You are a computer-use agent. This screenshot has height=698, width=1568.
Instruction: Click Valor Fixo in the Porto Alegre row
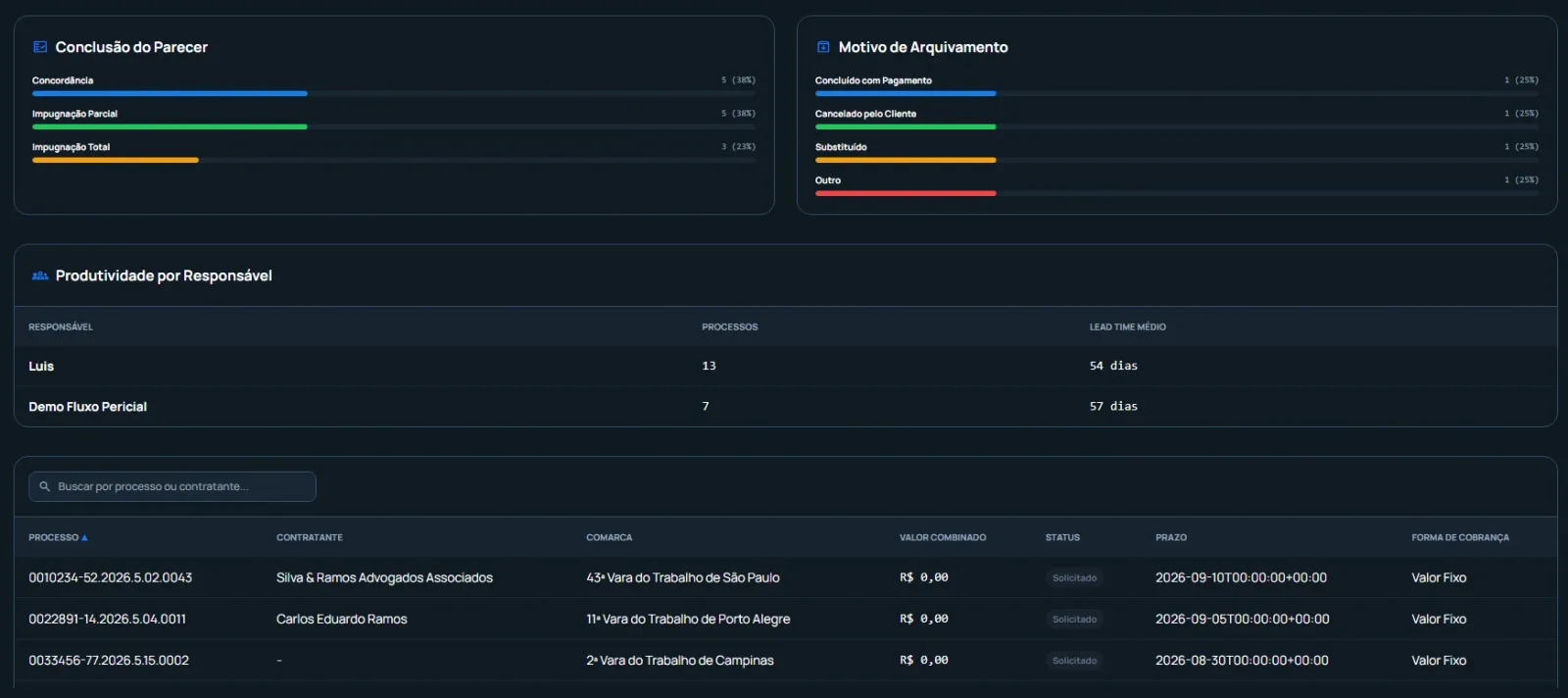[x=1439, y=619]
